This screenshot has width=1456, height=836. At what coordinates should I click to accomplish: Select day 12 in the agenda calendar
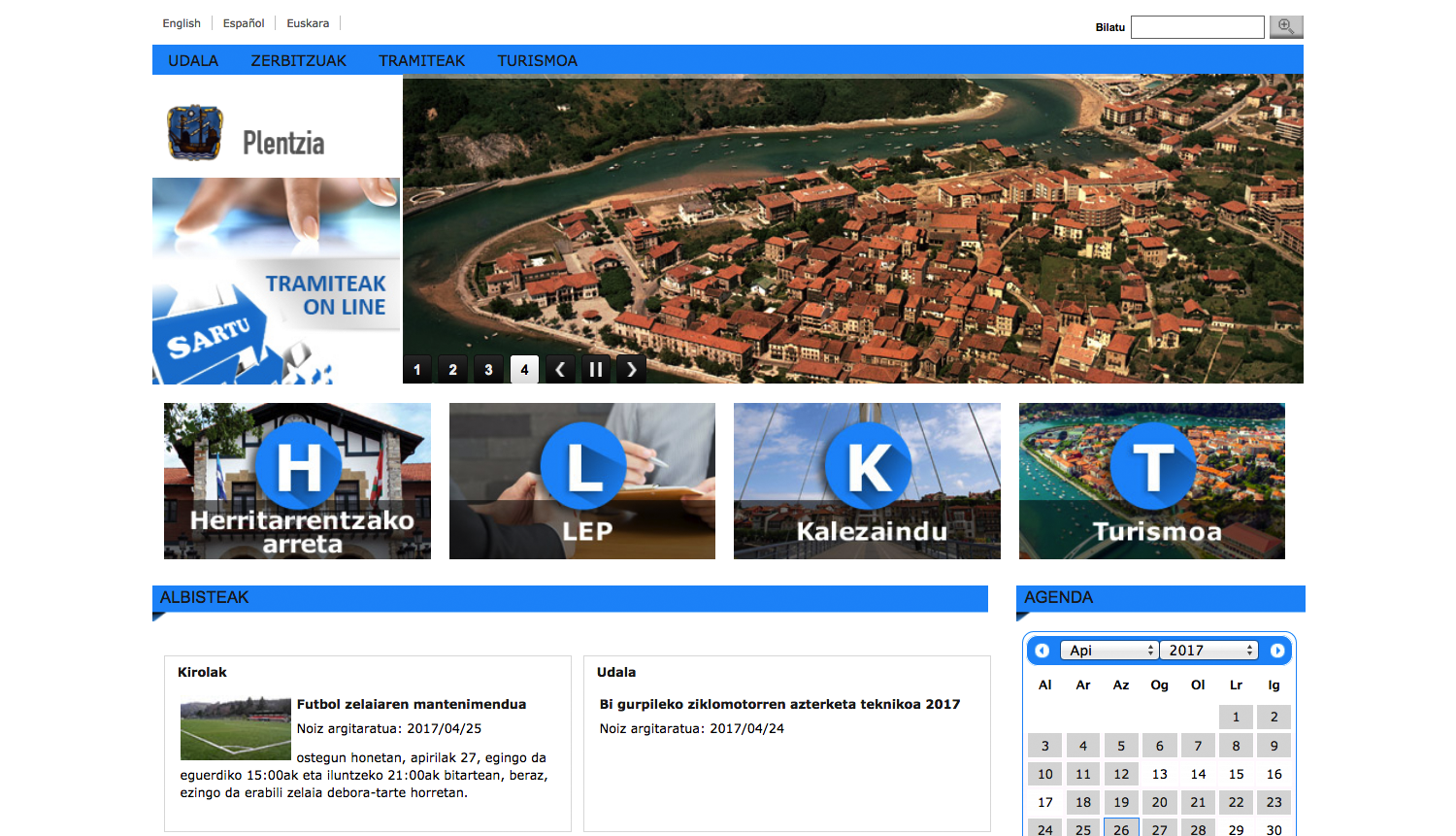coord(1121,774)
